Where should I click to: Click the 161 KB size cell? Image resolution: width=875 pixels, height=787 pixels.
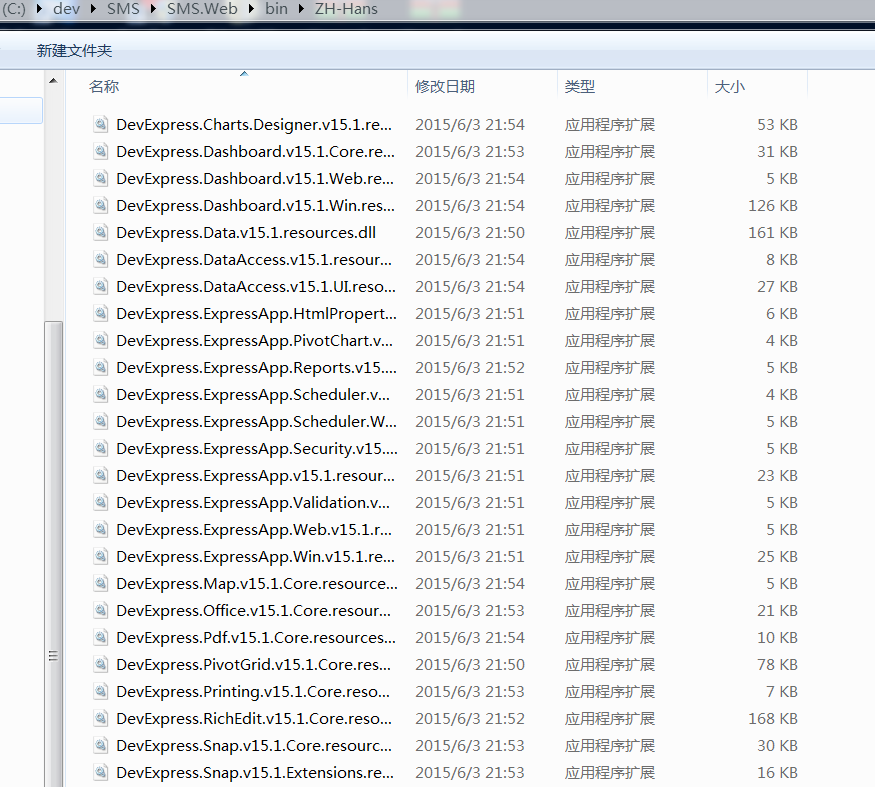[x=773, y=232]
